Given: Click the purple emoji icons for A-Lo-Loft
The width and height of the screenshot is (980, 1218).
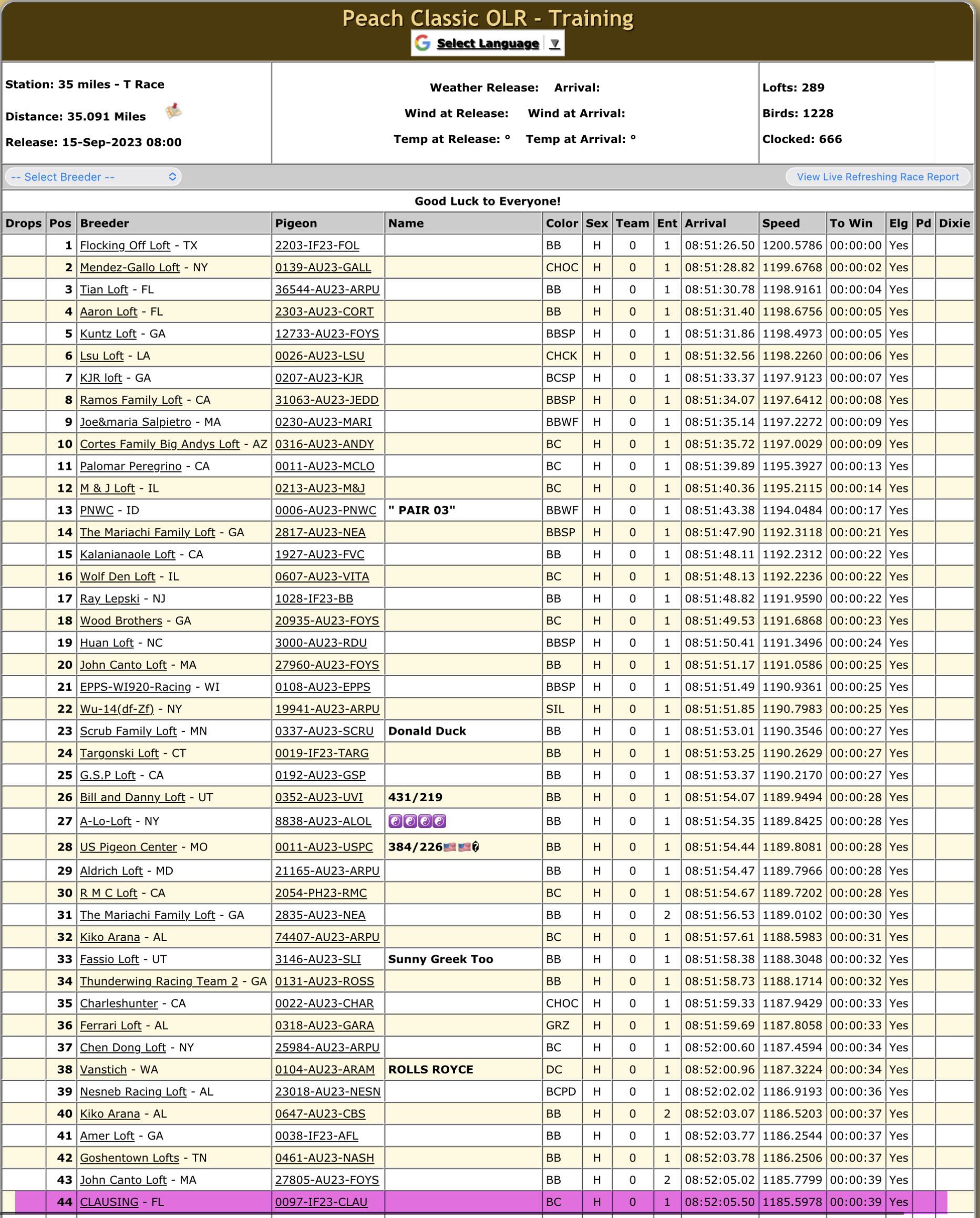Looking at the screenshot, I should [x=417, y=821].
